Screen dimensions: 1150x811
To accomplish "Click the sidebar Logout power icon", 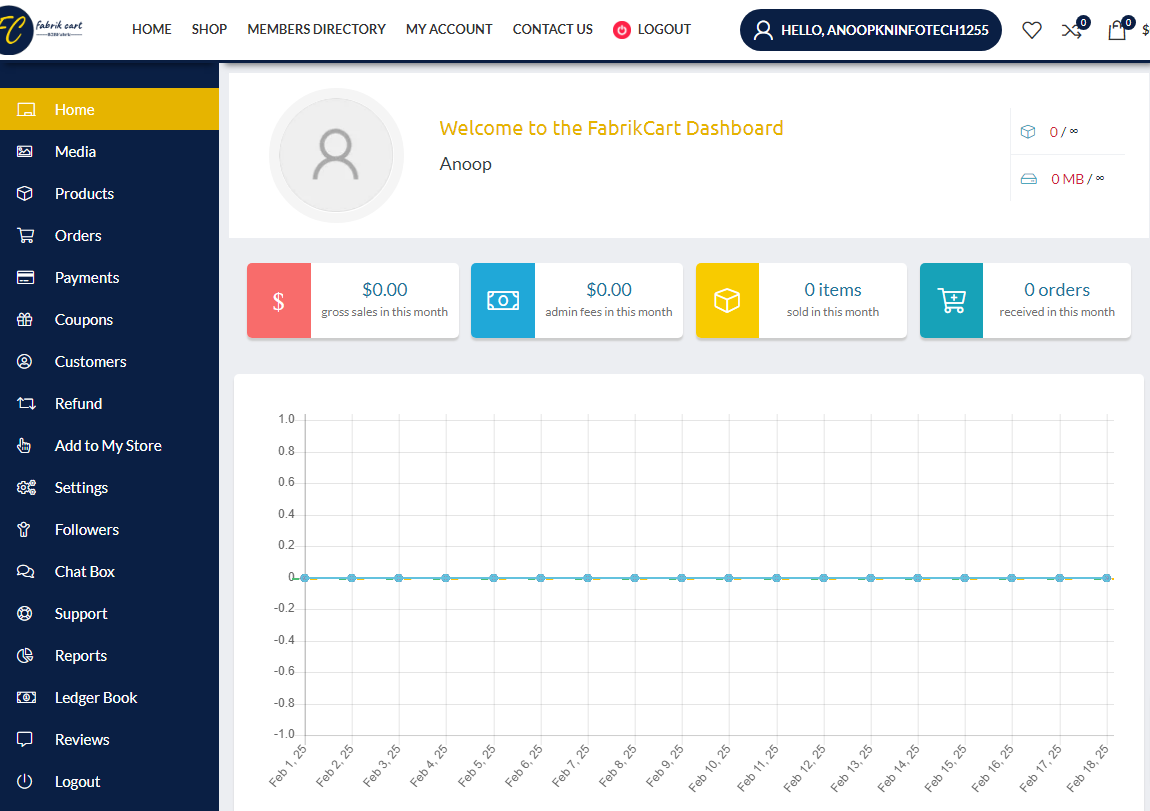I will click(25, 782).
